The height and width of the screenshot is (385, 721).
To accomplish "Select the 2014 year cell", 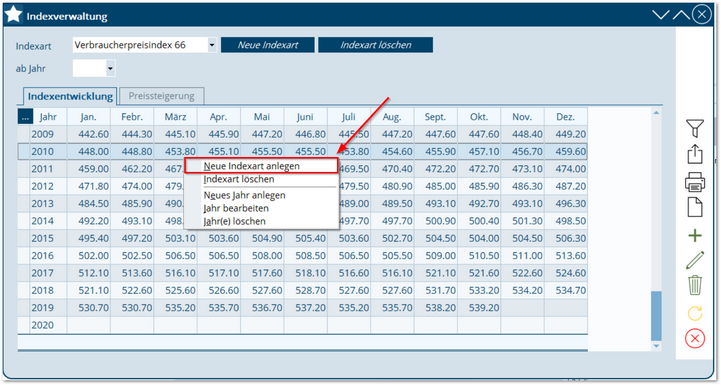I will click(x=48, y=221).
